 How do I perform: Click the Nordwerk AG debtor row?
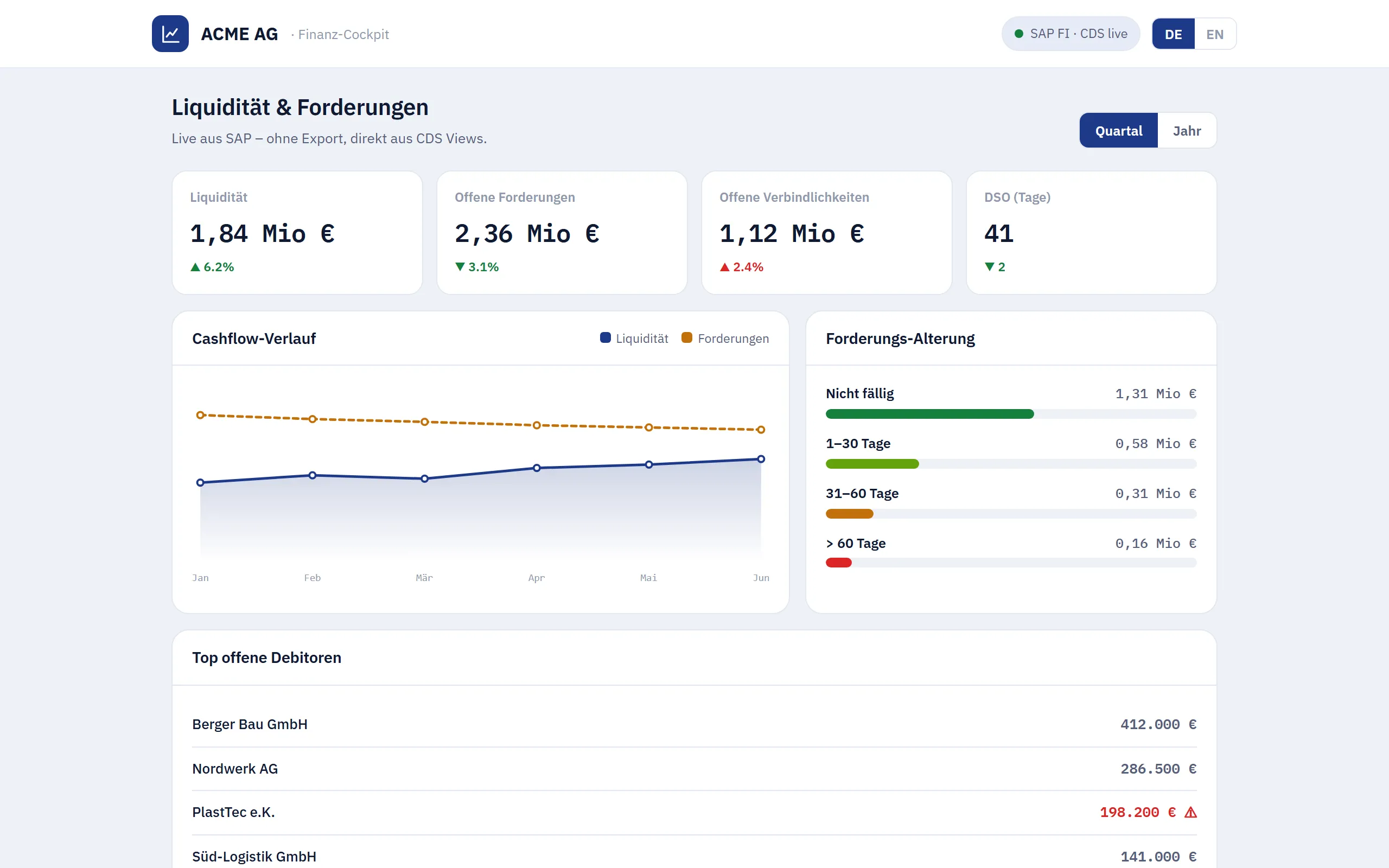click(x=694, y=769)
